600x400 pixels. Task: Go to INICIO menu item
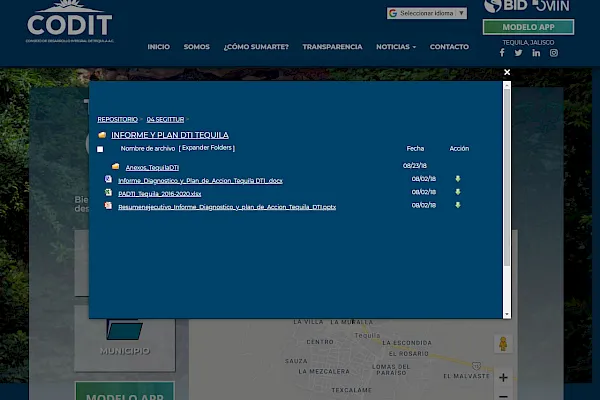click(x=158, y=47)
